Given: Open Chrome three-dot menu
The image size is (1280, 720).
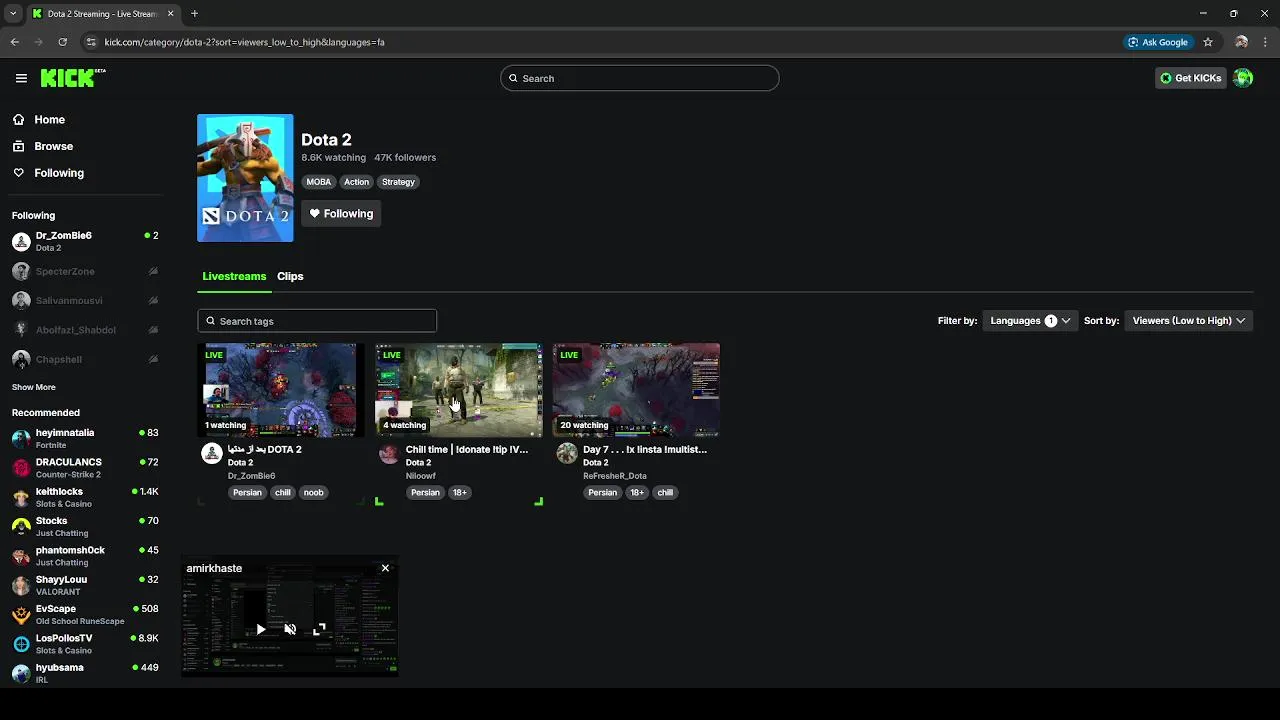Looking at the screenshot, I should click(x=1266, y=42).
